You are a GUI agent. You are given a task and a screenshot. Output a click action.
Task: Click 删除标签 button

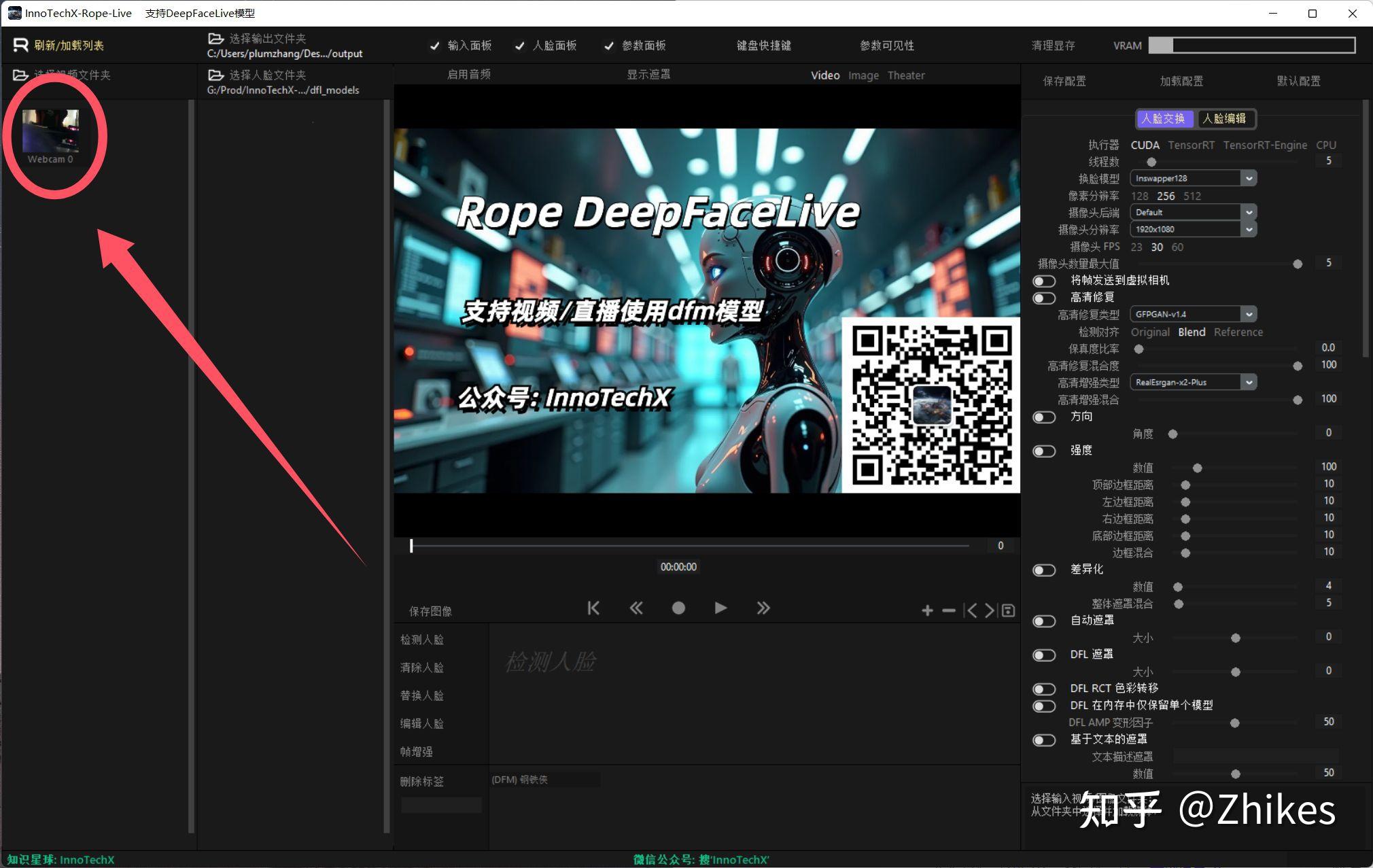tap(421, 782)
